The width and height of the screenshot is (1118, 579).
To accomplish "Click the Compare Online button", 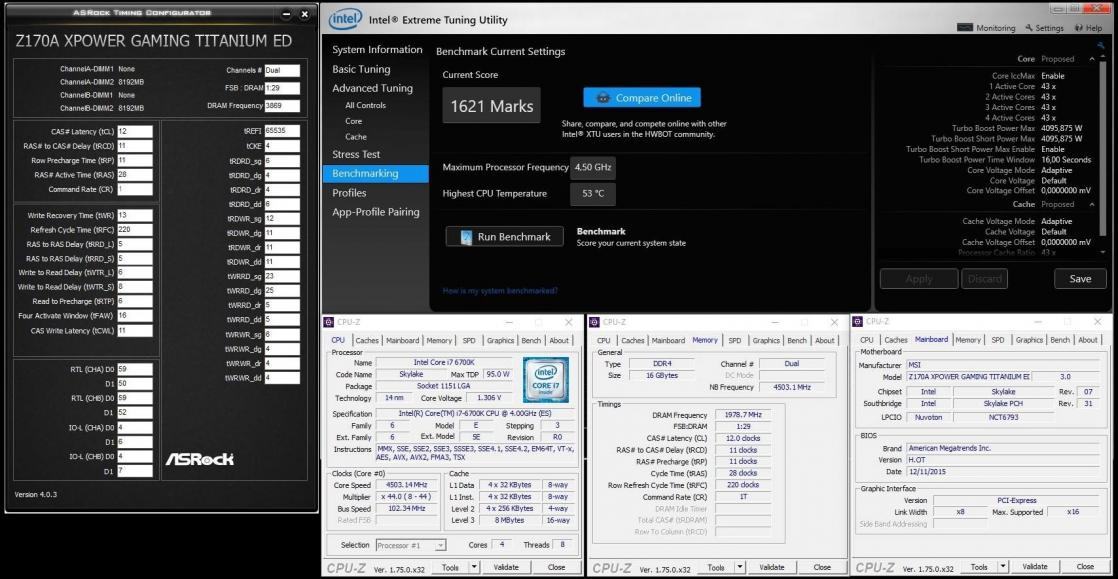I will point(642,98).
